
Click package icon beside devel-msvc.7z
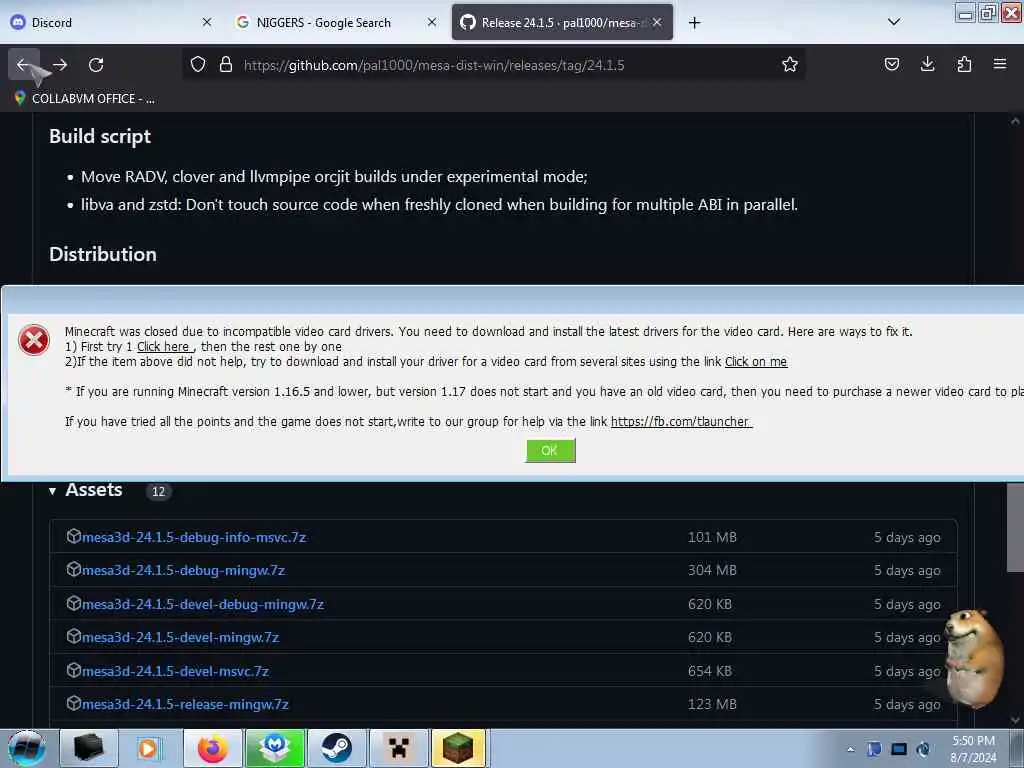point(73,670)
